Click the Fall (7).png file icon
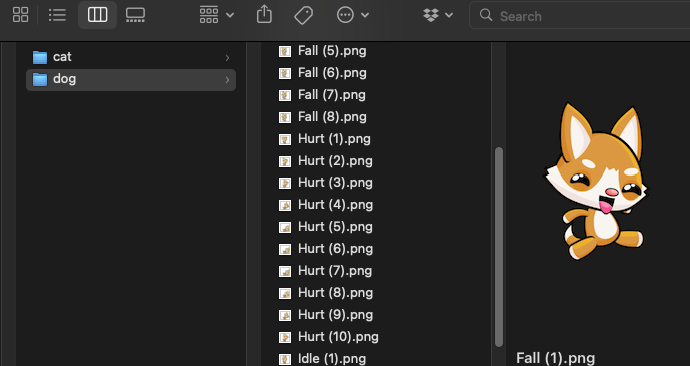Viewport: 690px width, 366px height. (x=285, y=95)
